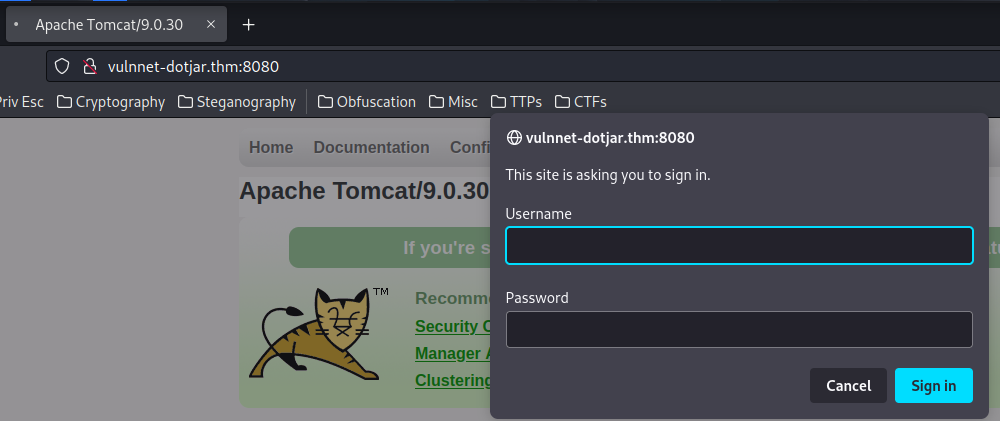
Task: Close the Apache Tomcat/9.0.30 tab
Action: coord(211,25)
